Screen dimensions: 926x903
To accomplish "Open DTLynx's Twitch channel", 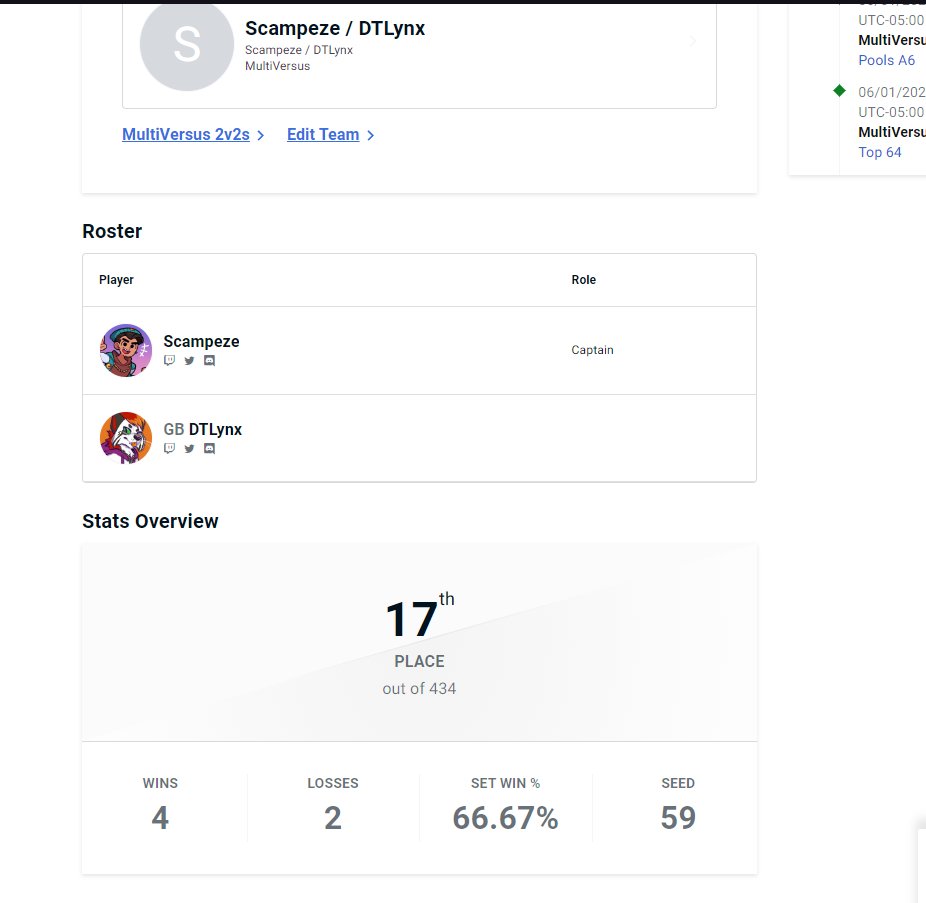I will pyautogui.click(x=169, y=449).
